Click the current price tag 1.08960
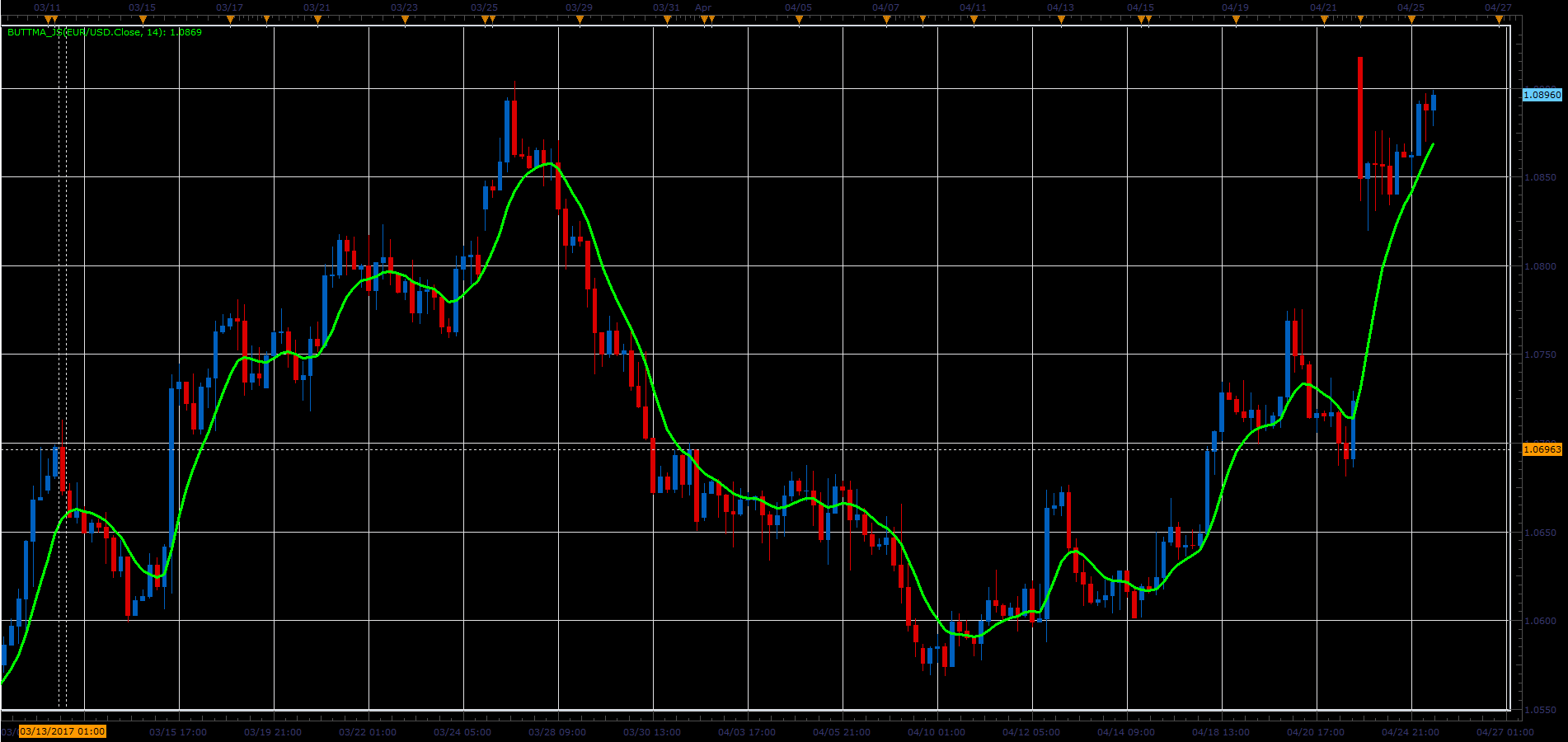Screen dimensions: 1568x742 1542,95
